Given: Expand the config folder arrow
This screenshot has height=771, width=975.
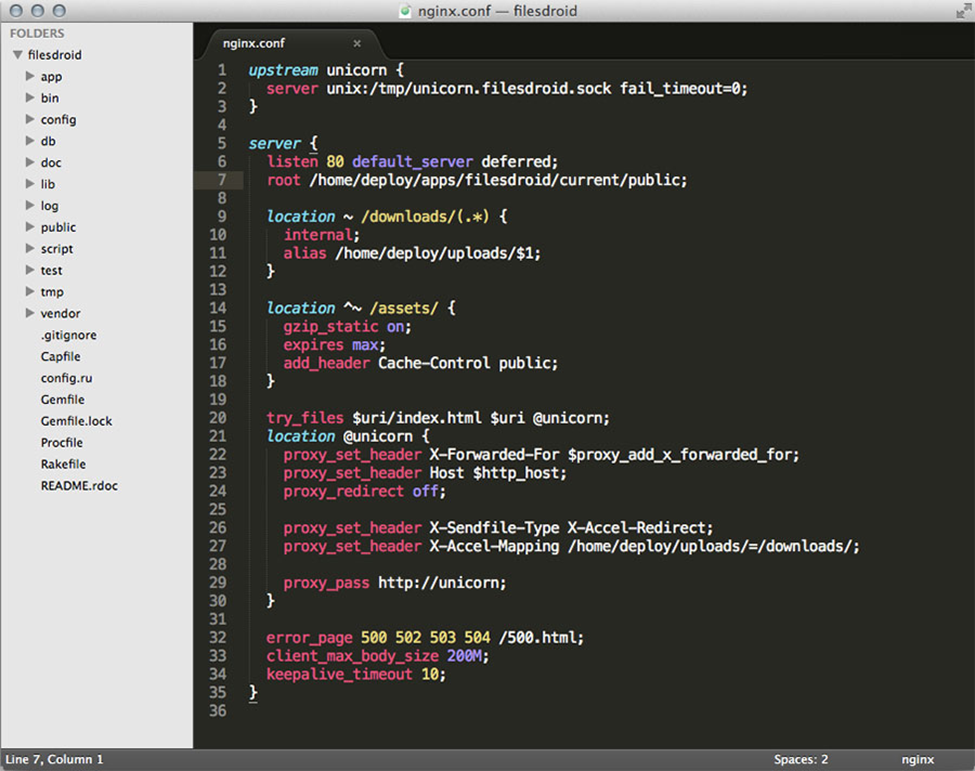Looking at the screenshot, I should pyautogui.click(x=30, y=119).
